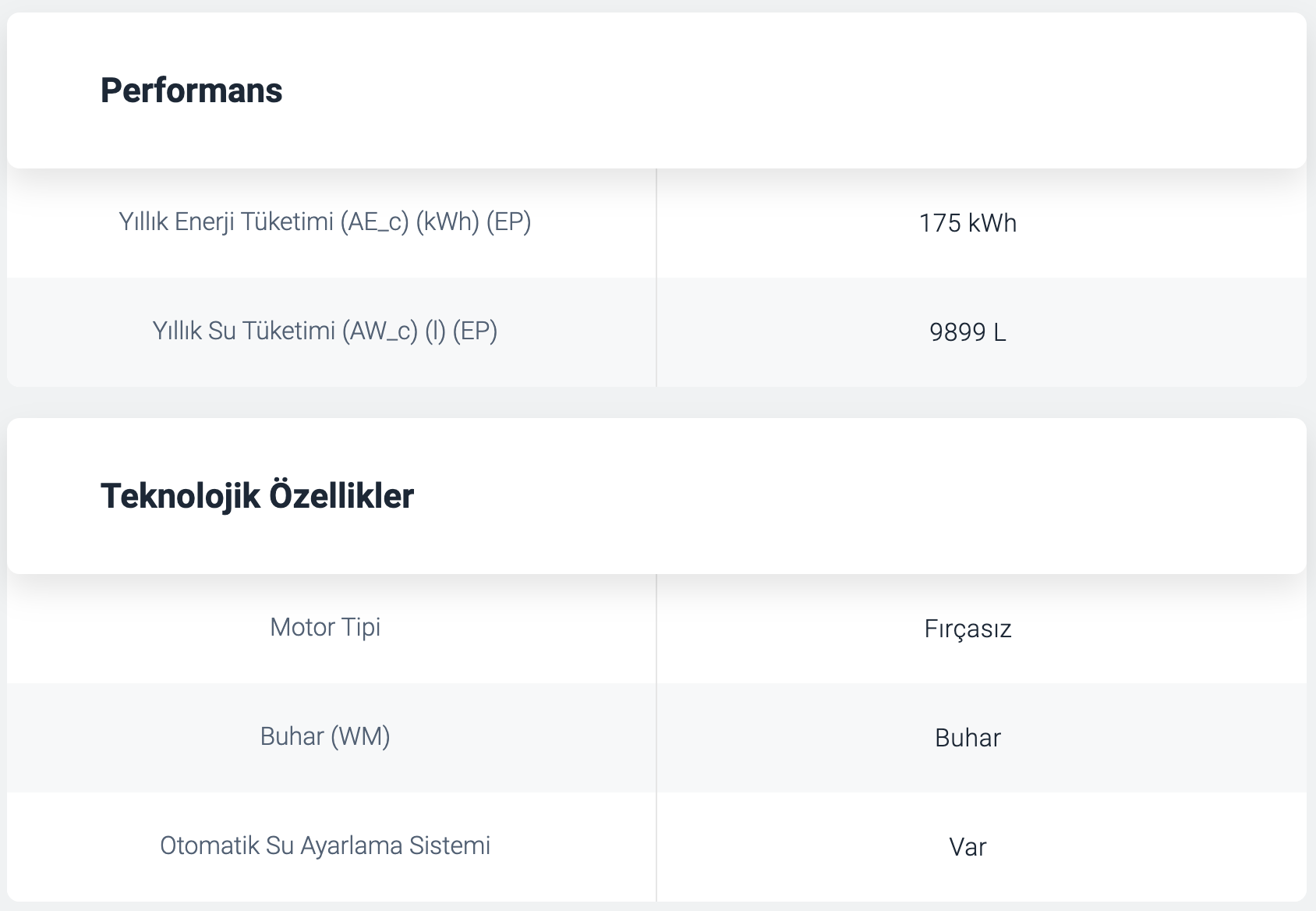Click the 175 kWh value
The height and width of the screenshot is (911, 1316).
click(968, 223)
